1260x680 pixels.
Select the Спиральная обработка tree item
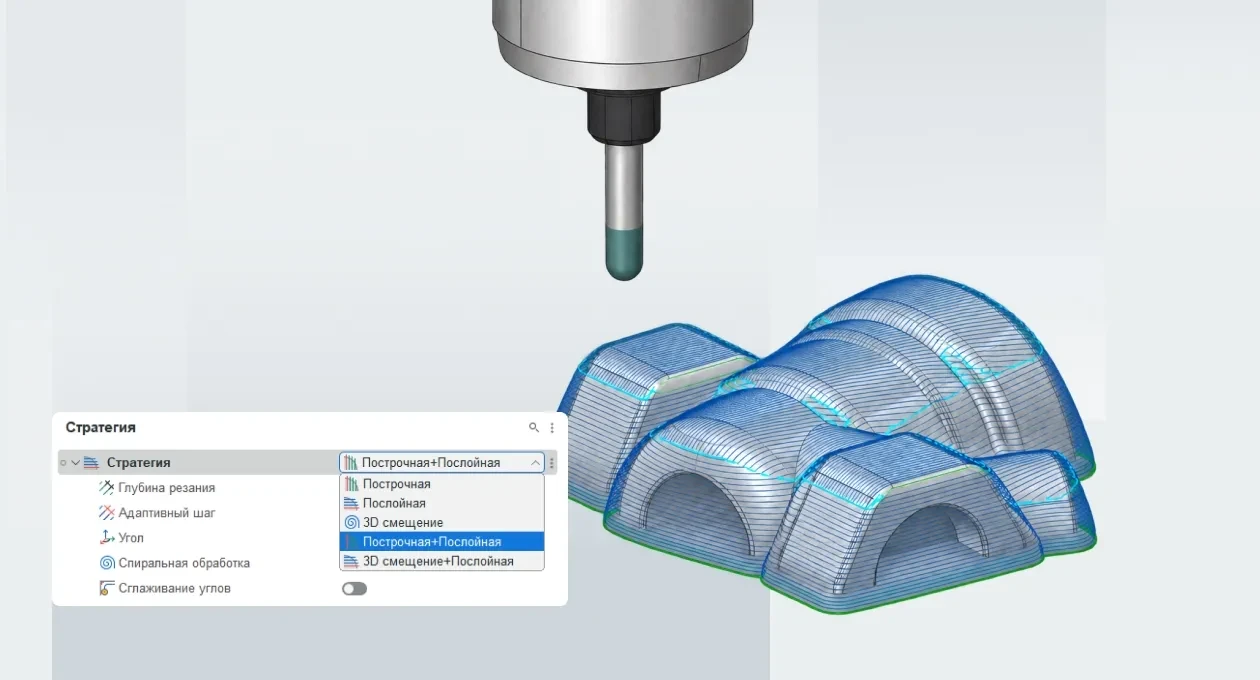click(184, 563)
